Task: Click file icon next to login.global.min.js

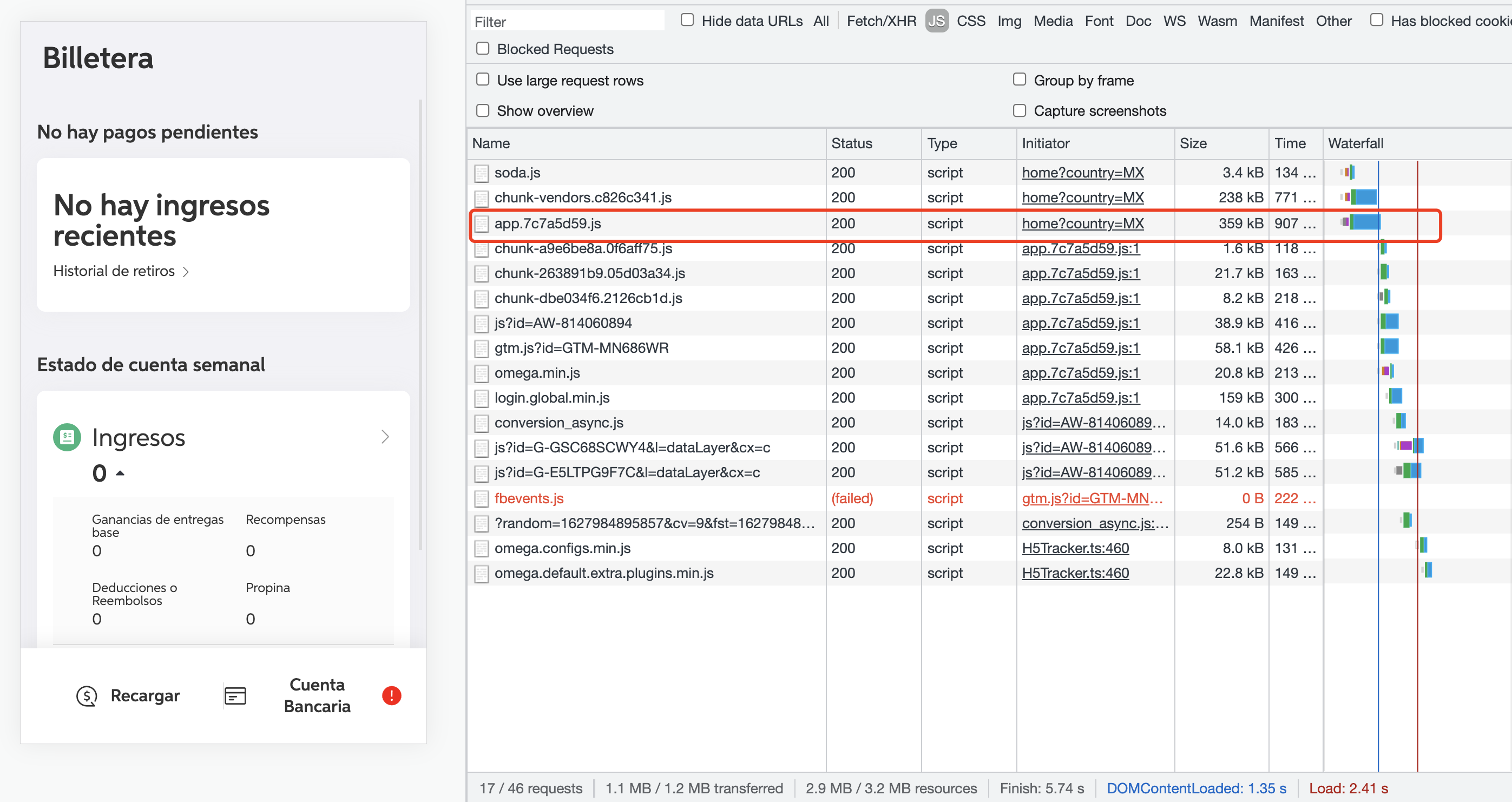Action: click(x=481, y=399)
